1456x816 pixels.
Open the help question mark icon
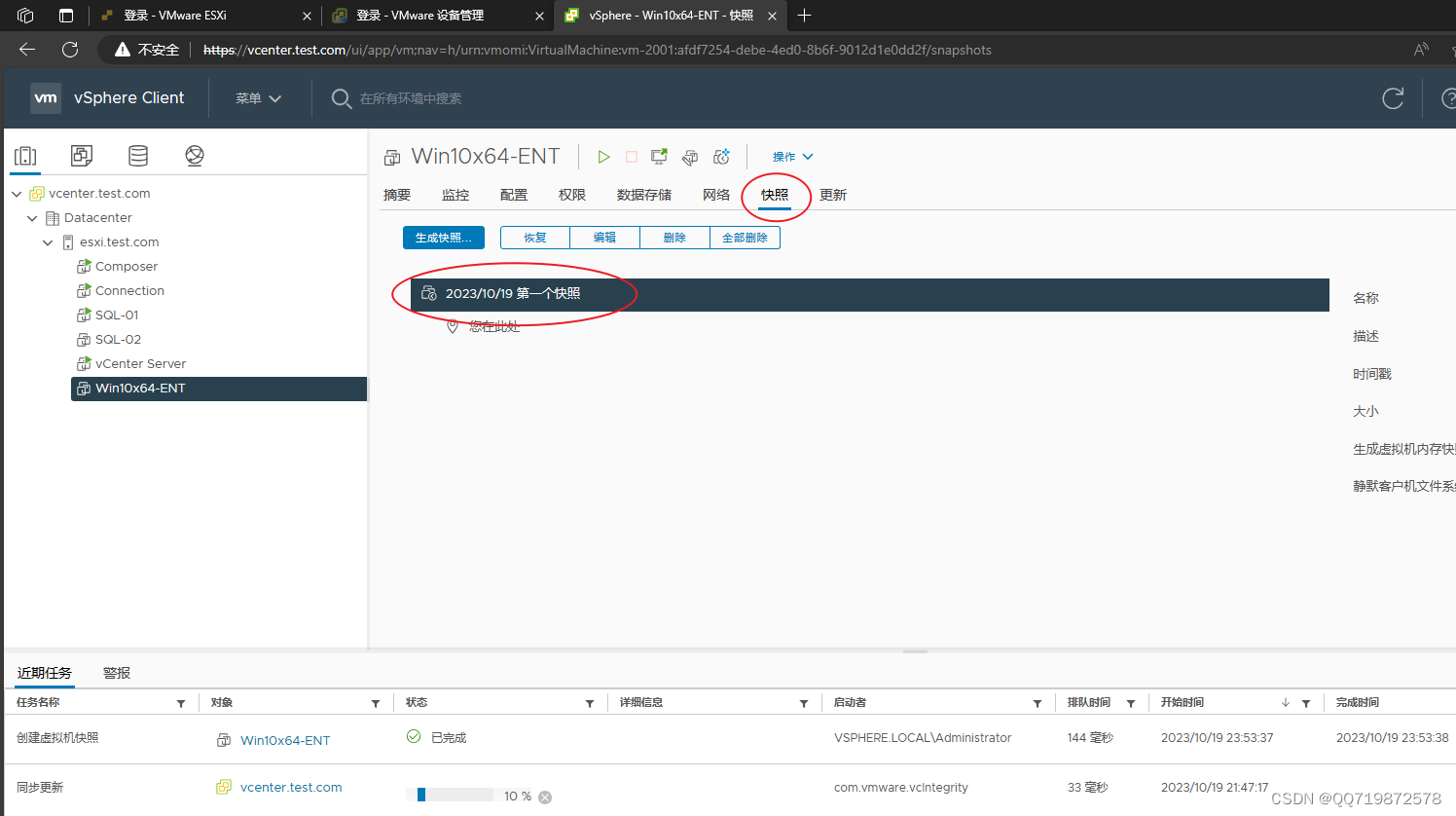click(1447, 98)
